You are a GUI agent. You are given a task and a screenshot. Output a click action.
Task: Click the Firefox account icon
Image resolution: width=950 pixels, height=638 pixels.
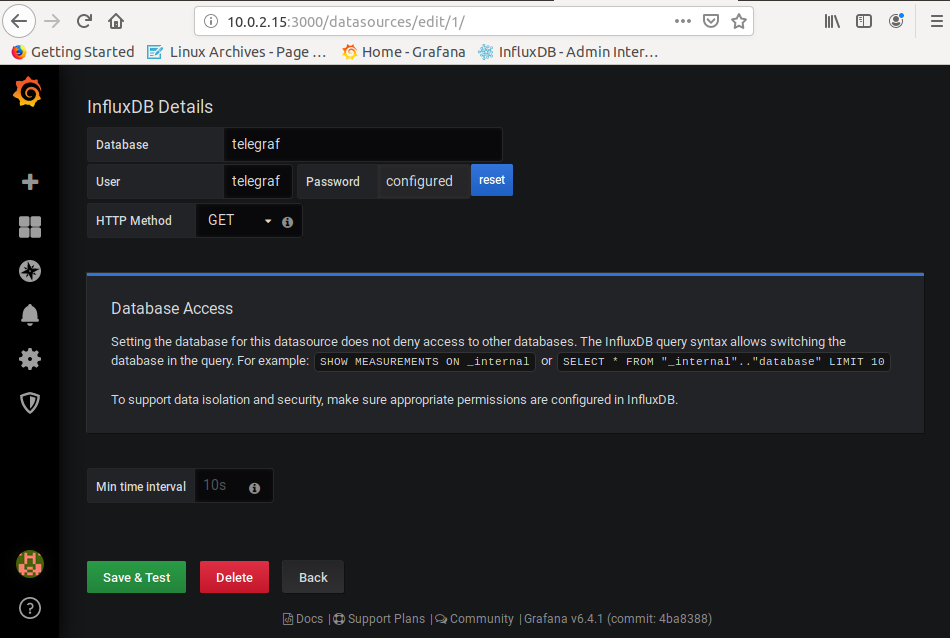click(896, 21)
